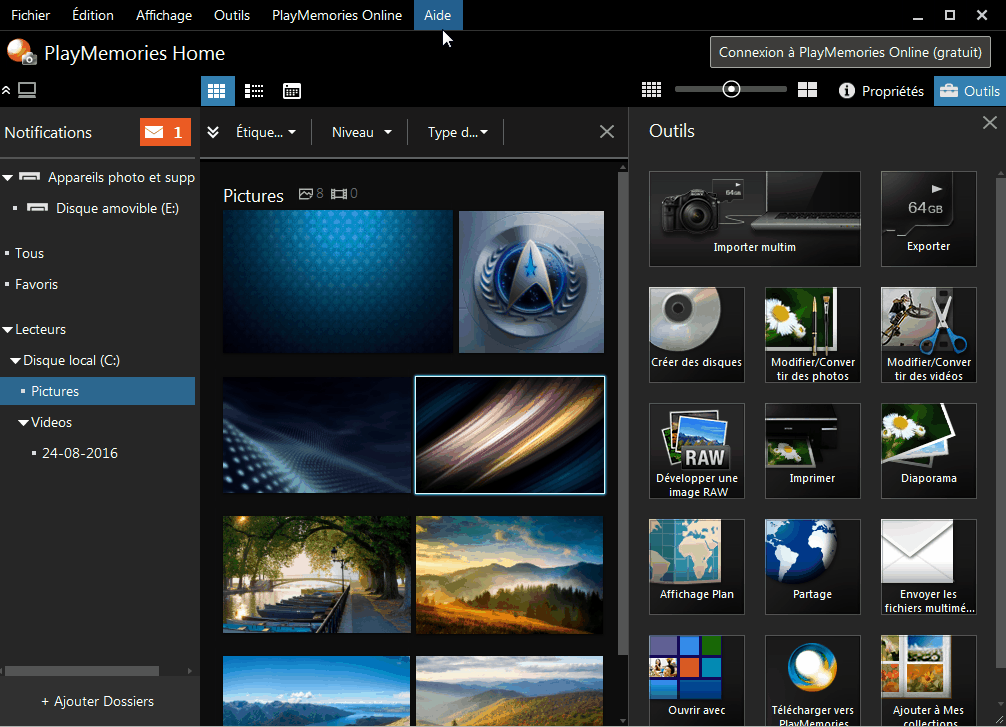Select the sunset mountain meadow thumbnail
Viewport: 1006px width, 727px height.
509,574
